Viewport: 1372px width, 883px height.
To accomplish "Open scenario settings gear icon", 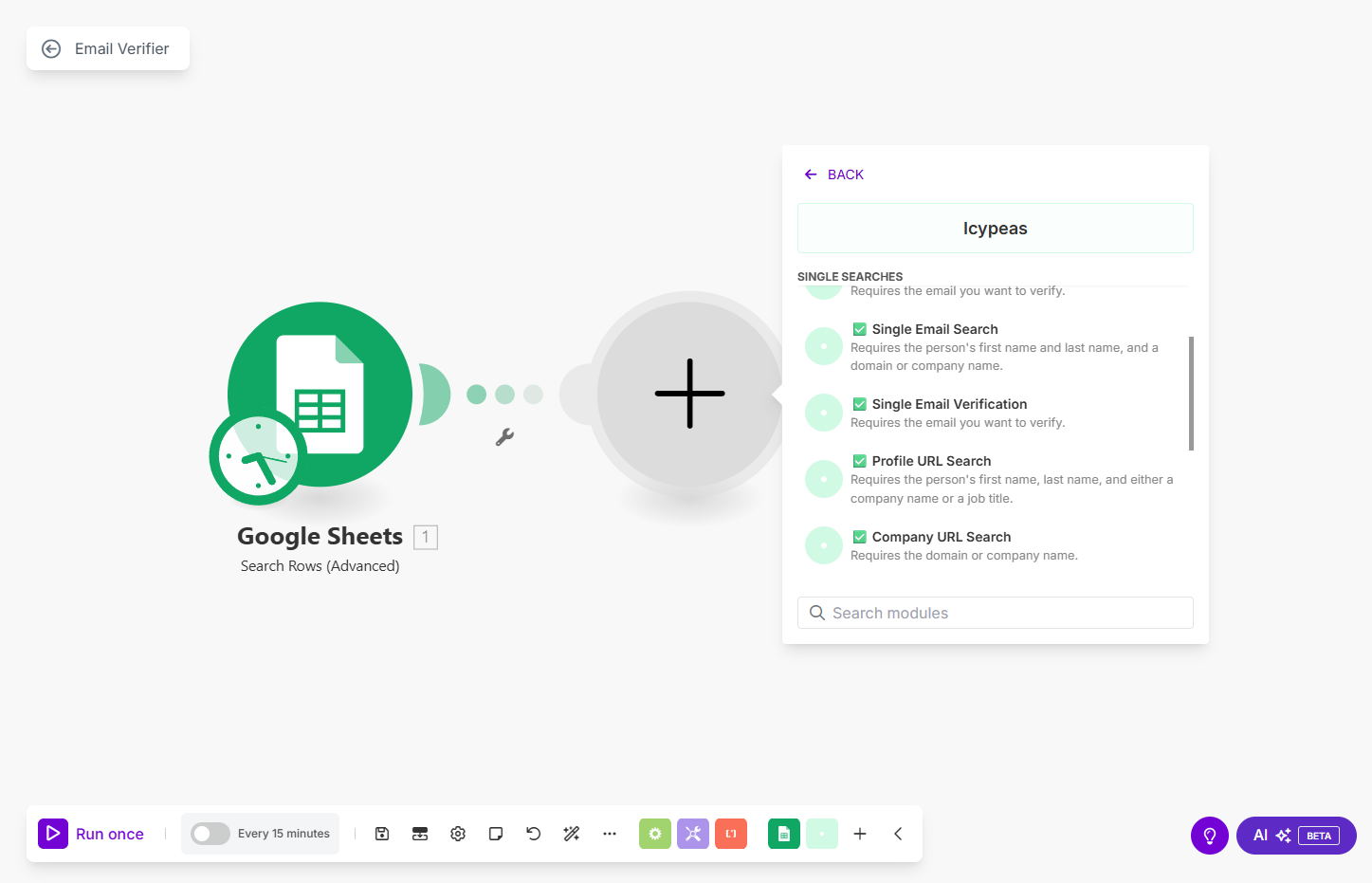I will point(458,834).
